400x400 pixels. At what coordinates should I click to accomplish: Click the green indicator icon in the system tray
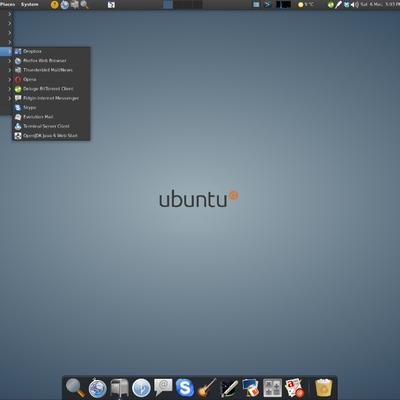tap(330, 5)
